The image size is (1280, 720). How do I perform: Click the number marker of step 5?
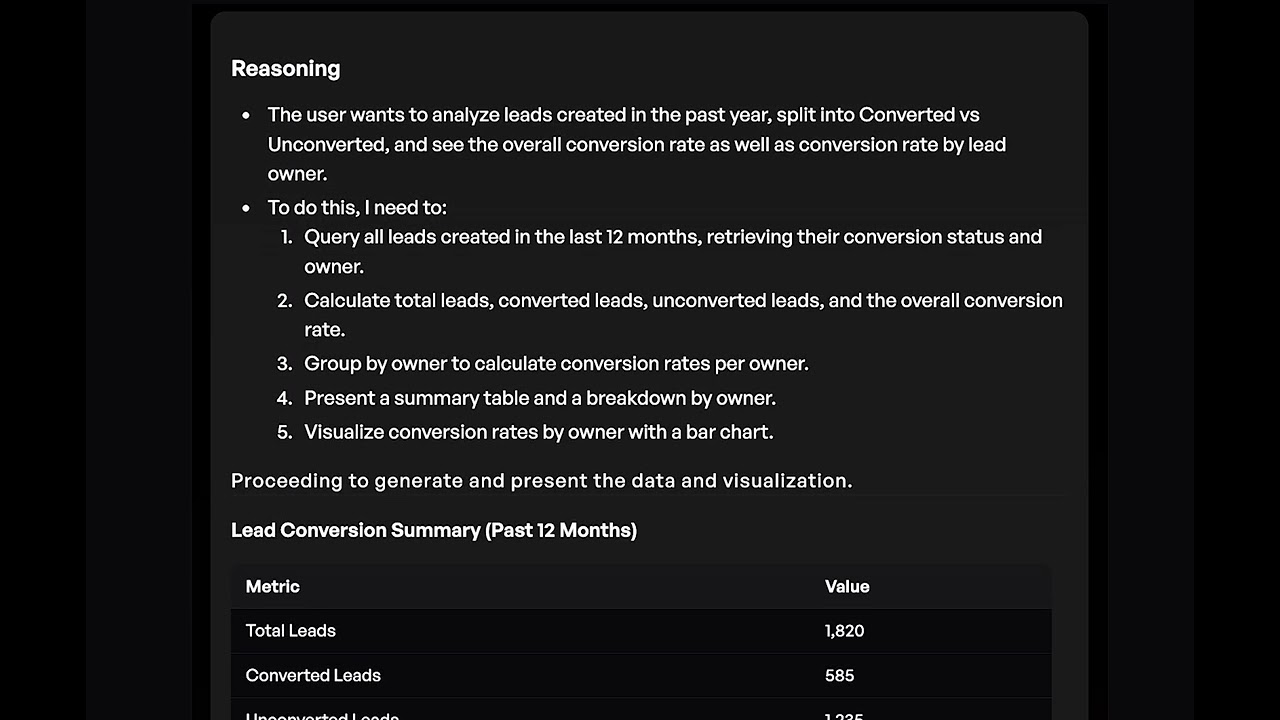(x=284, y=431)
